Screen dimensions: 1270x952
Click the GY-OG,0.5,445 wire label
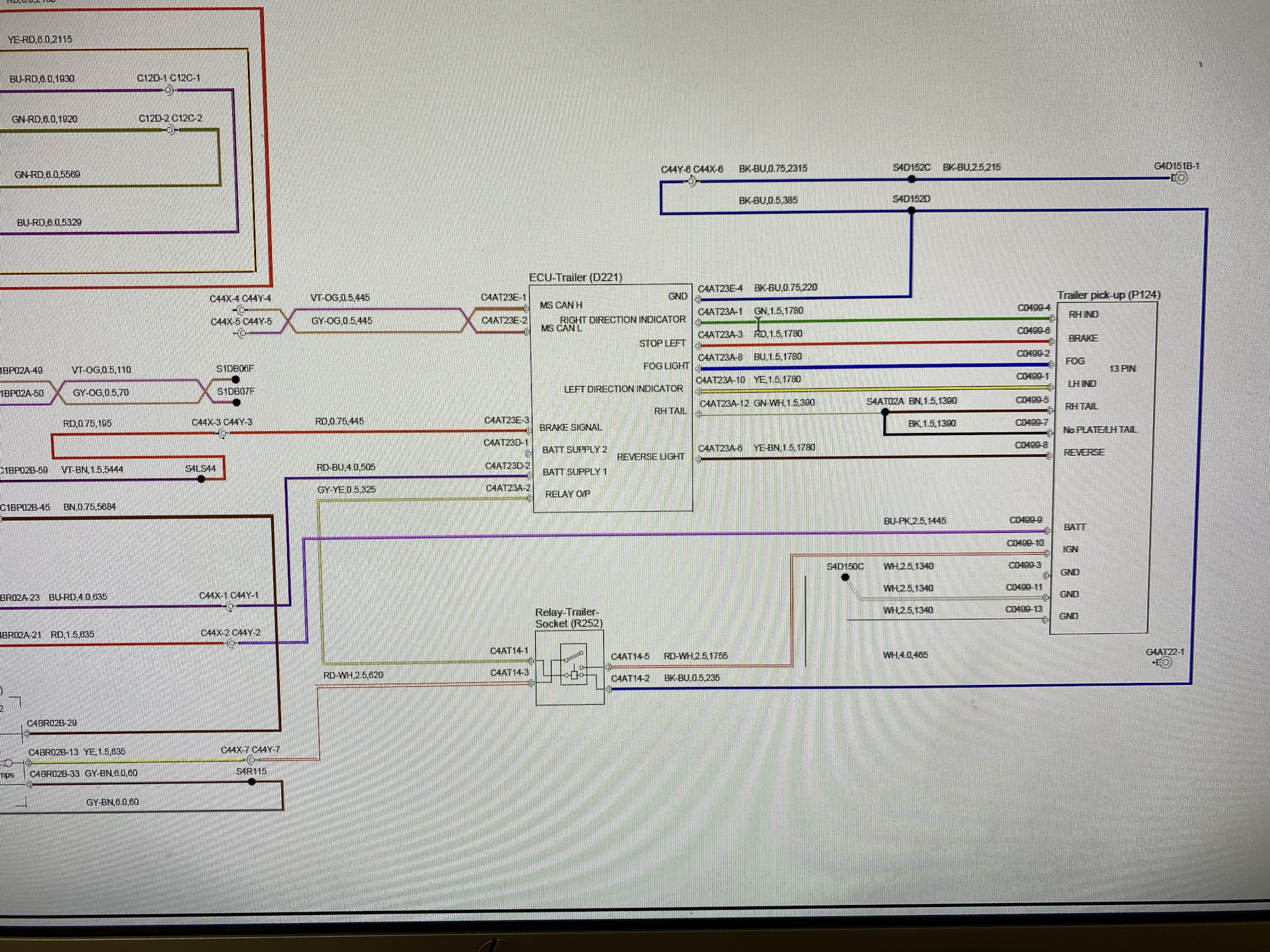point(341,321)
